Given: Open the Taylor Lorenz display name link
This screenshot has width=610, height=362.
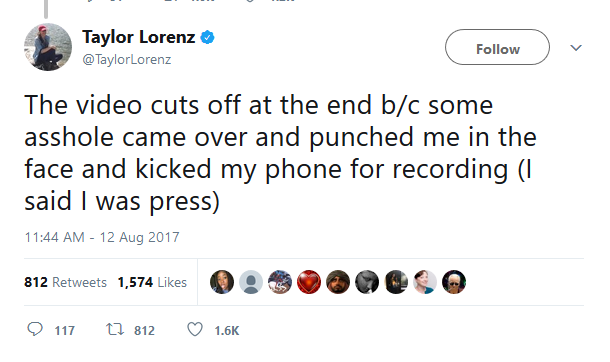Looking at the screenshot, I should [x=138, y=38].
